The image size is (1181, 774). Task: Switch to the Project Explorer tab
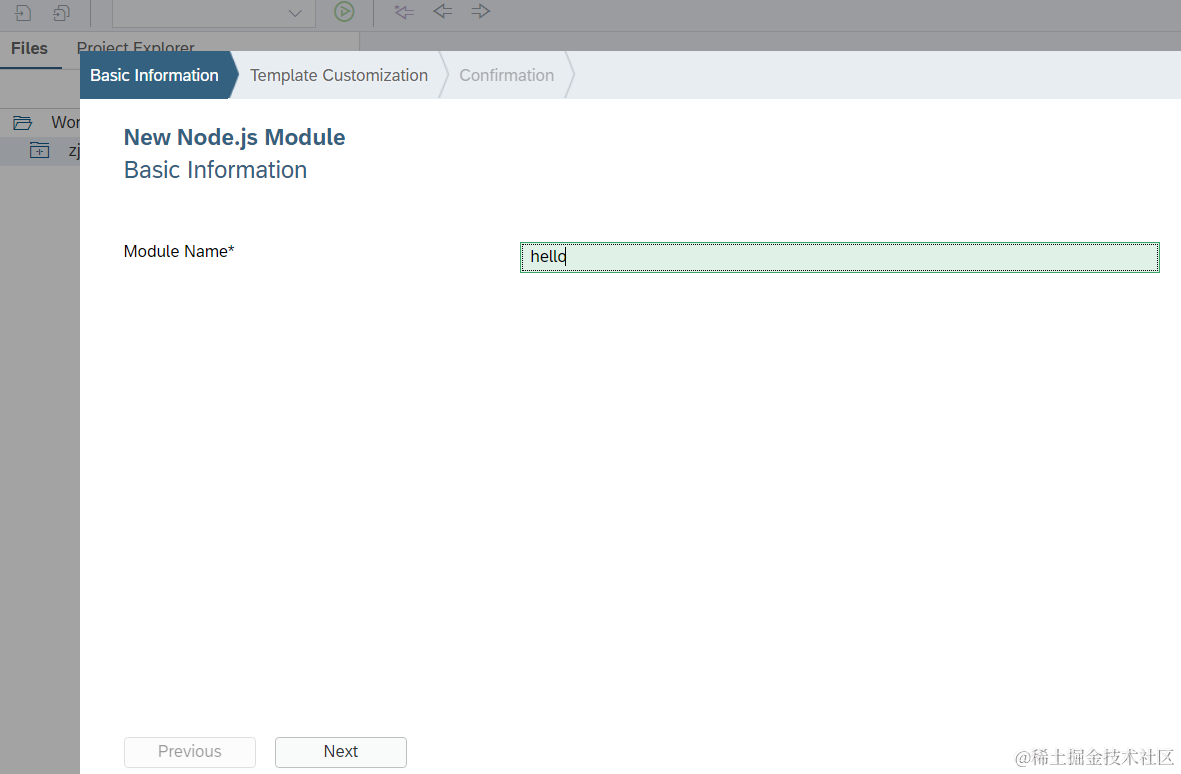[x=136, y=47]
